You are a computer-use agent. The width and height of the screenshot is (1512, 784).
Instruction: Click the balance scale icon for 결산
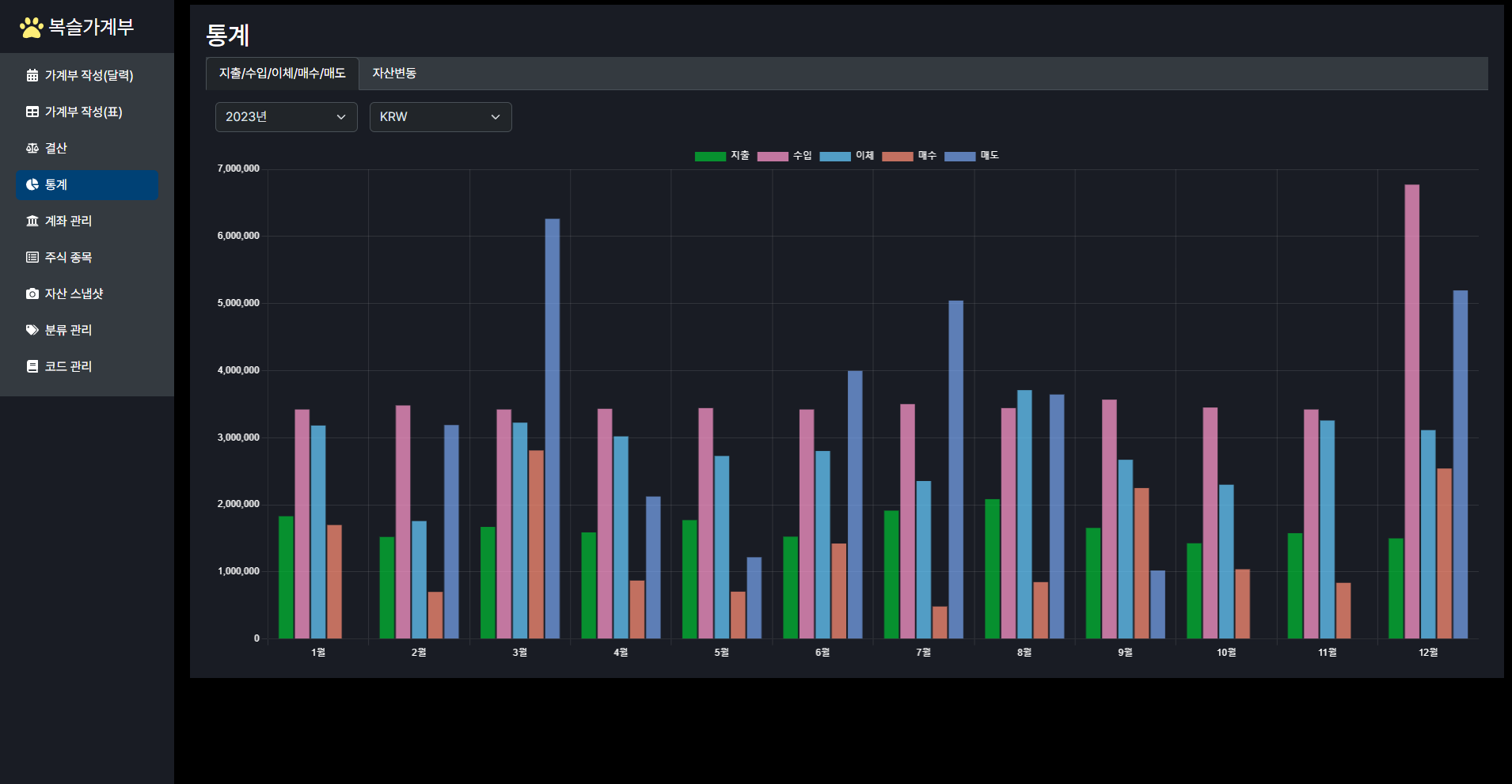[x=32, y=148]
